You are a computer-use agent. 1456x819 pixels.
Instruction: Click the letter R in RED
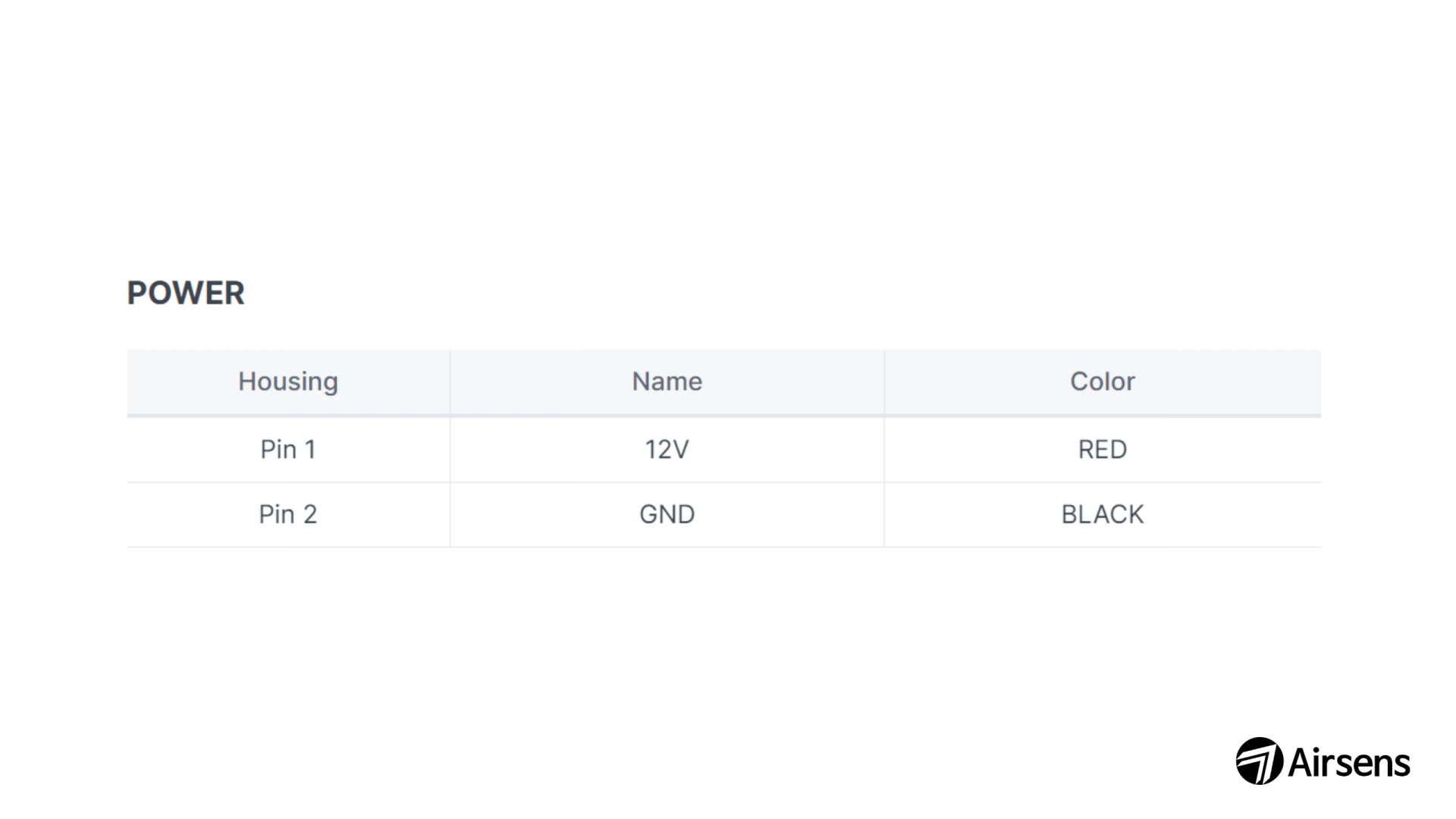point(1086,450)
